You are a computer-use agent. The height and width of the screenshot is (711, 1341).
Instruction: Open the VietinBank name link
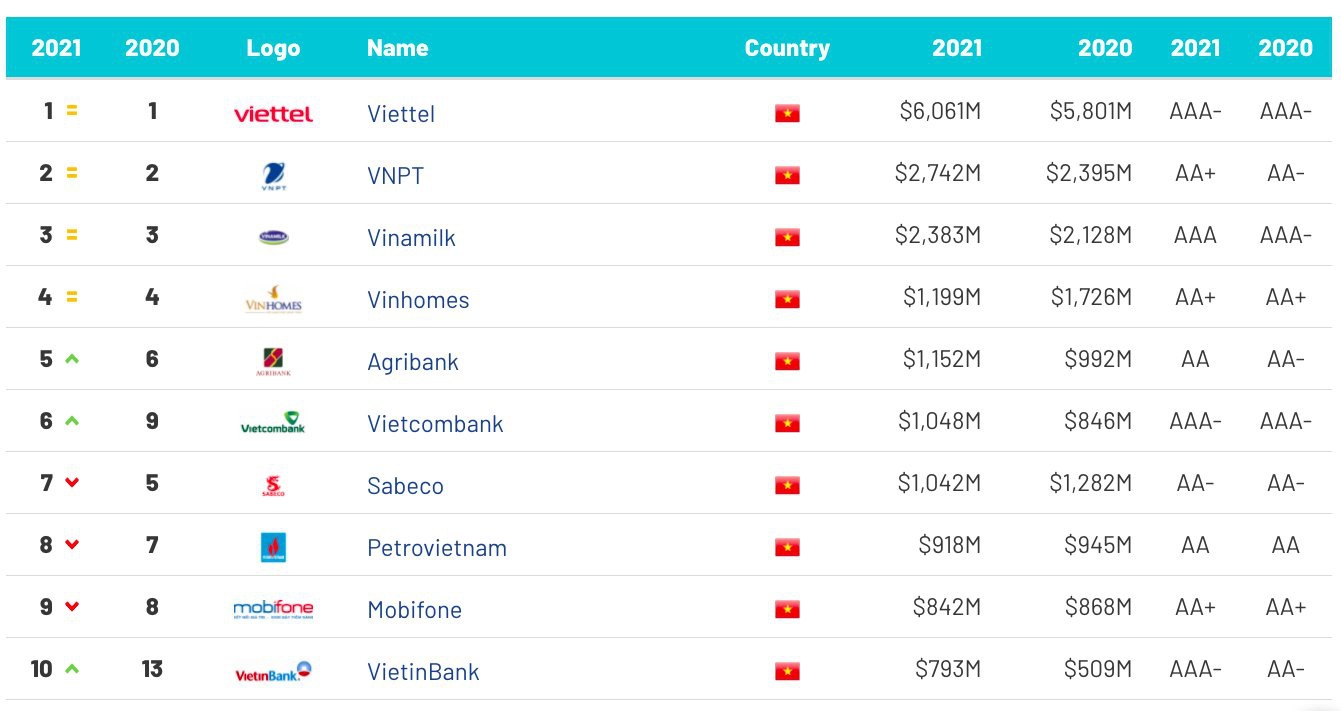423,672
